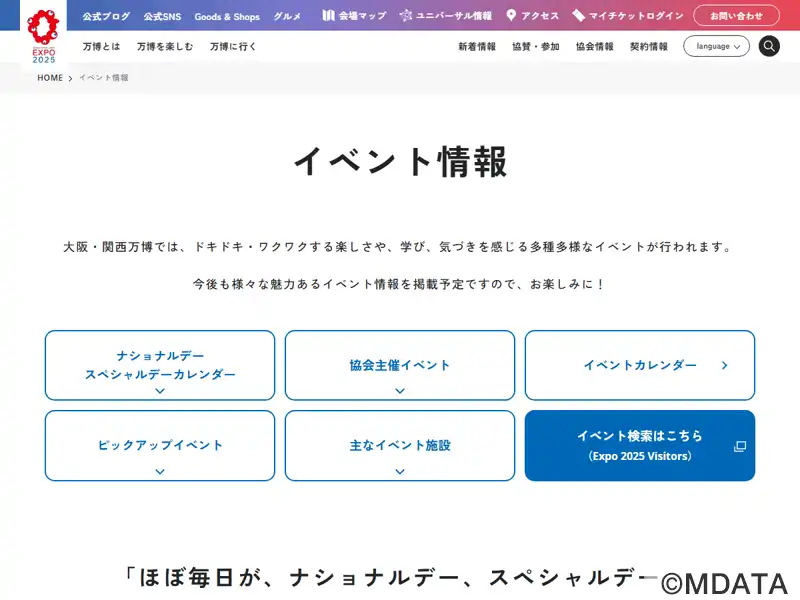
Task: Click the ほぼ毎日が、ナショナルデー heading
Action: click(393, 578)
